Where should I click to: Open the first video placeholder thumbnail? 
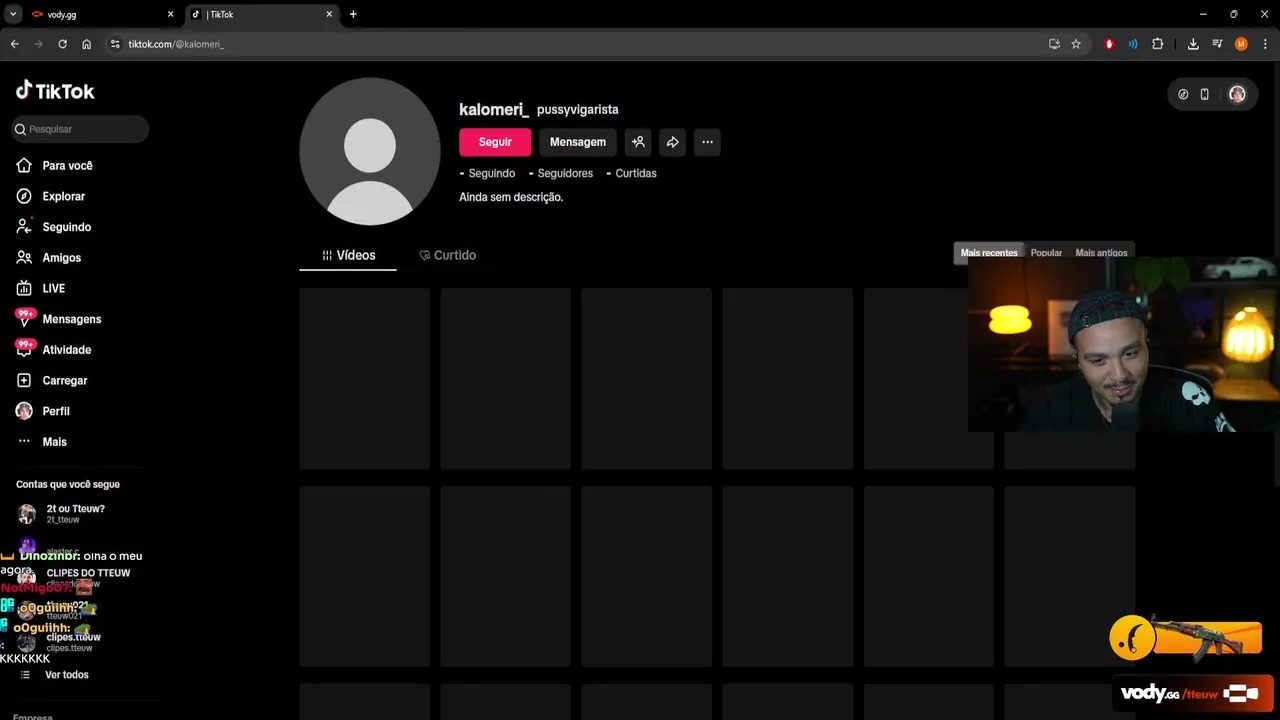(364, 379)
